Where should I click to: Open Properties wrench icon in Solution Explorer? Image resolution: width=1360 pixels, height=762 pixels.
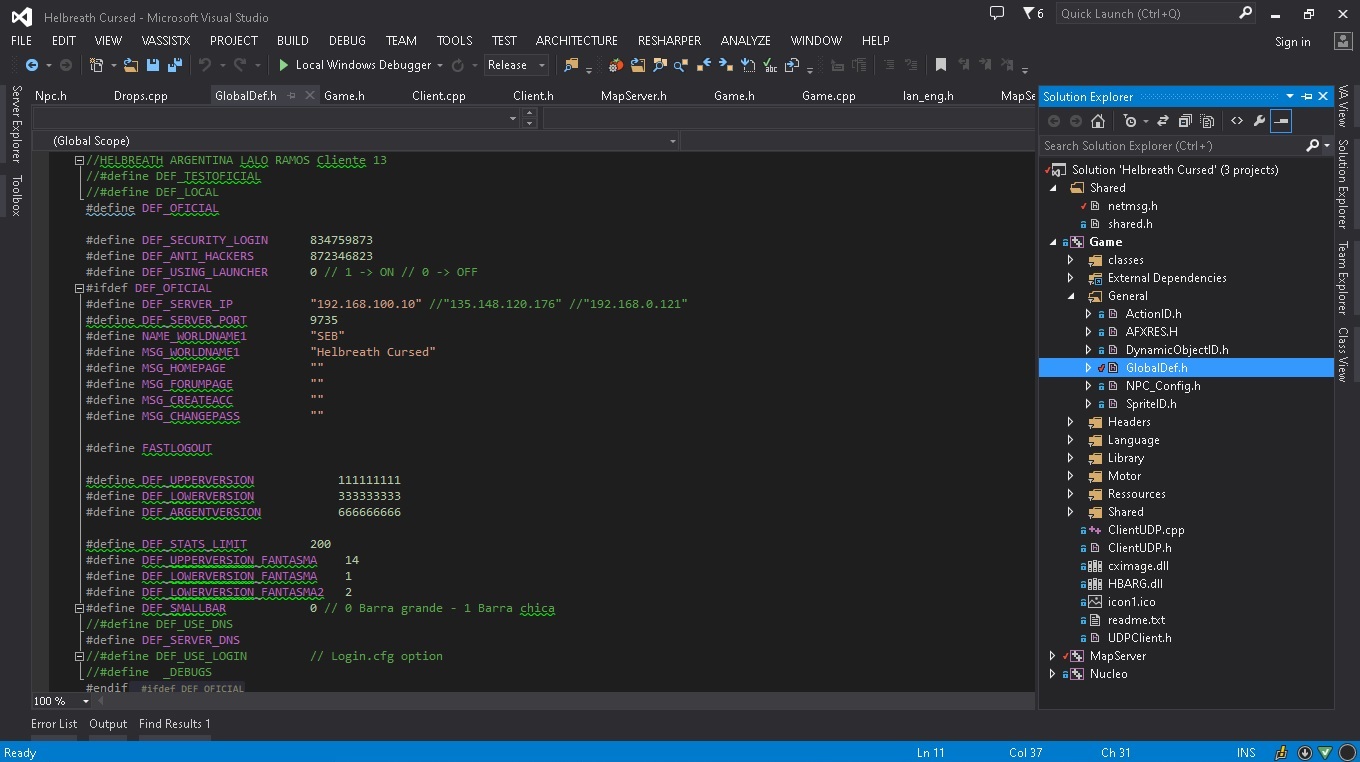[x=1259, y=121]
